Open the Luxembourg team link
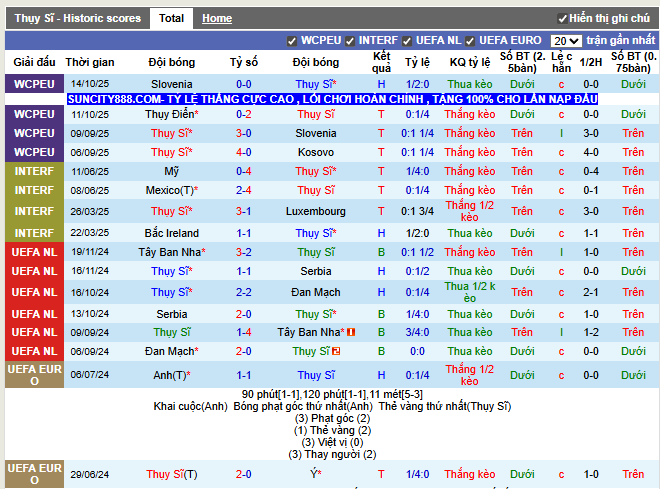Image resolution: width=660 pixels, height=489 pixels. coord(316,211)
